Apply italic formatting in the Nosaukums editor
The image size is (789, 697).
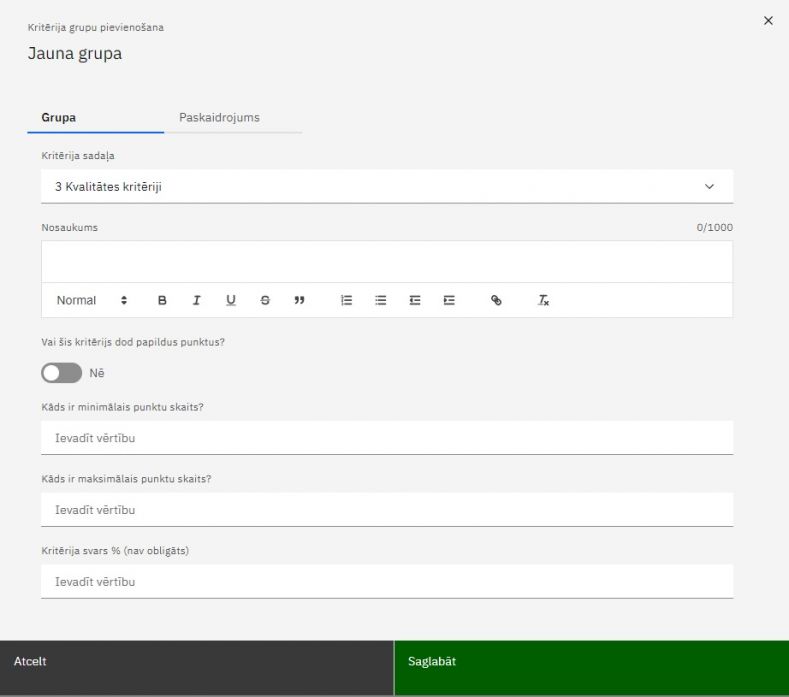(x=196, y=300)
